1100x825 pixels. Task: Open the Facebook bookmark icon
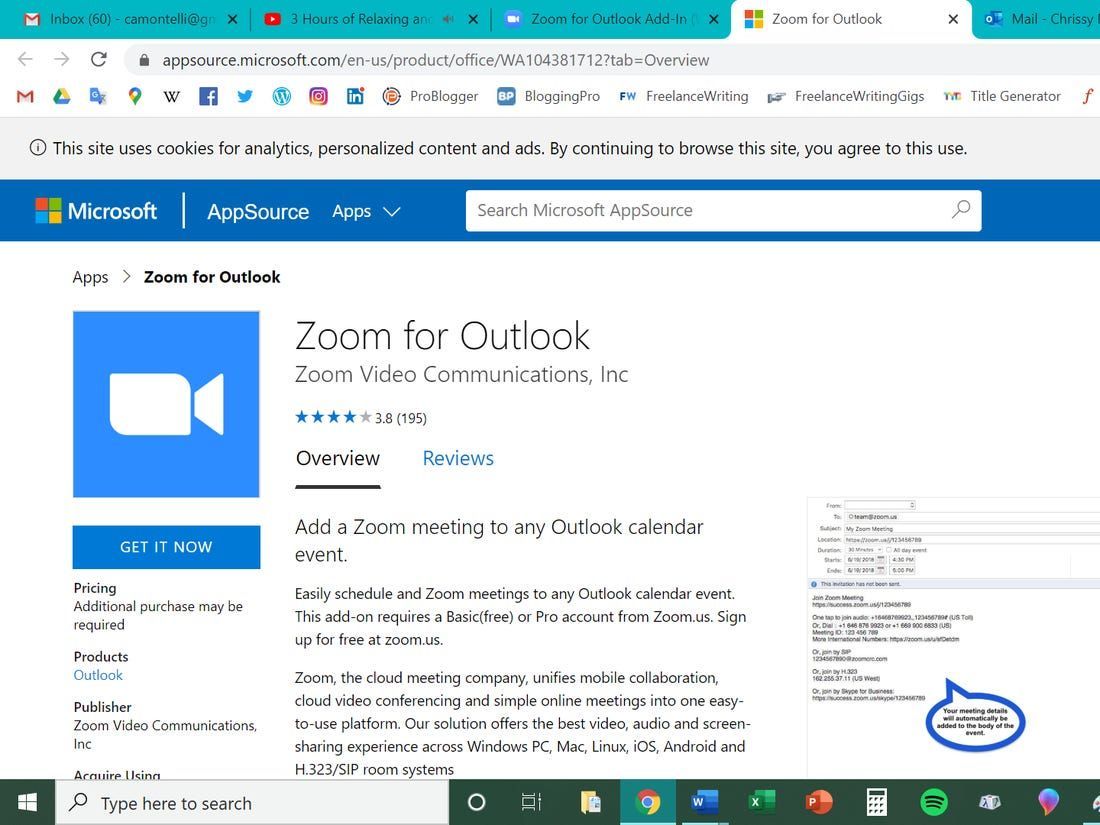[x=208, y=96]
